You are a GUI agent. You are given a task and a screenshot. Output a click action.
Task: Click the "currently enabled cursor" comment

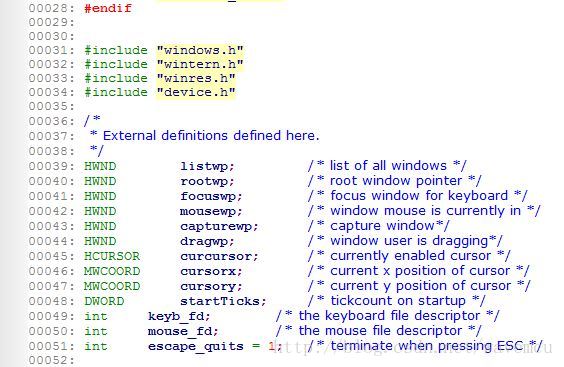click(x=410, y=256)
